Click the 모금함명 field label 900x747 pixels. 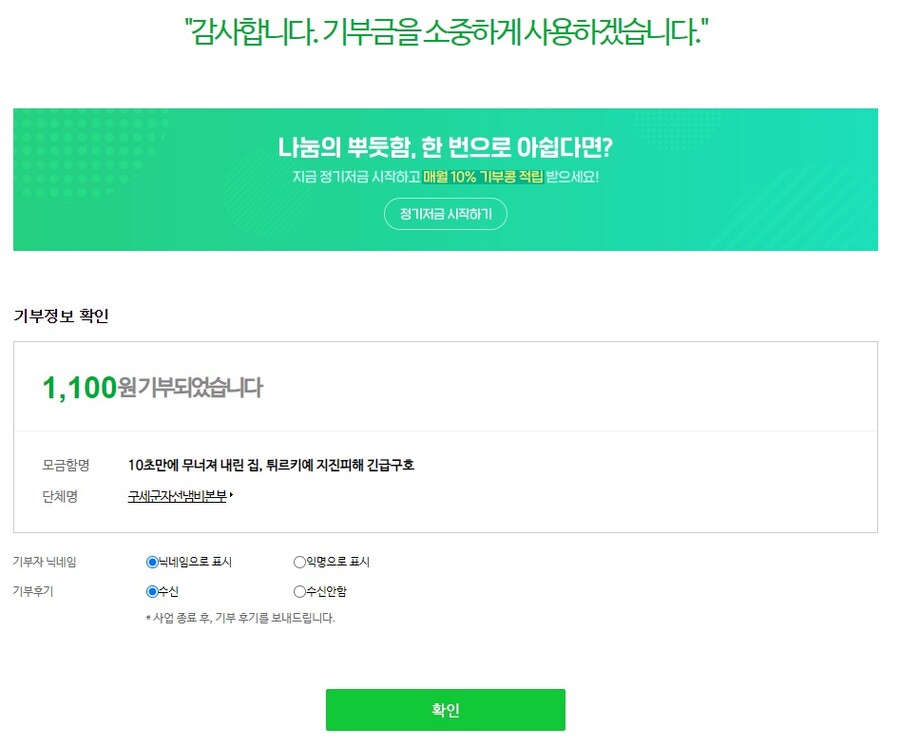coord(66,465)
